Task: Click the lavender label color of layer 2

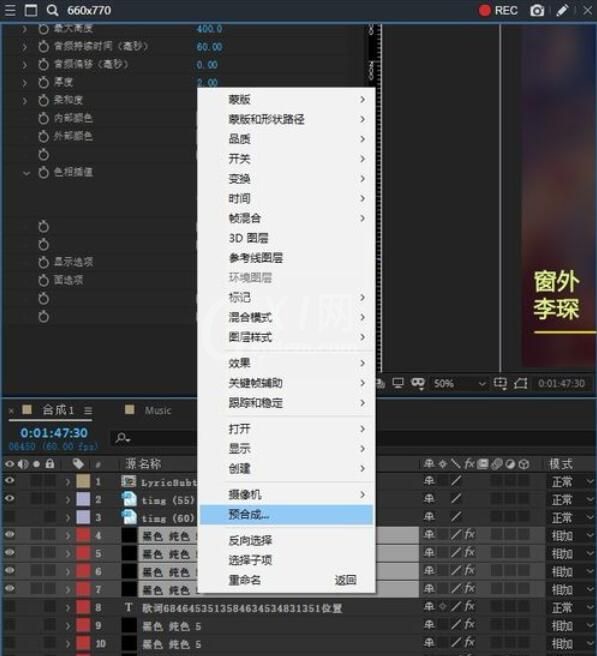Action: coord(83,499)
